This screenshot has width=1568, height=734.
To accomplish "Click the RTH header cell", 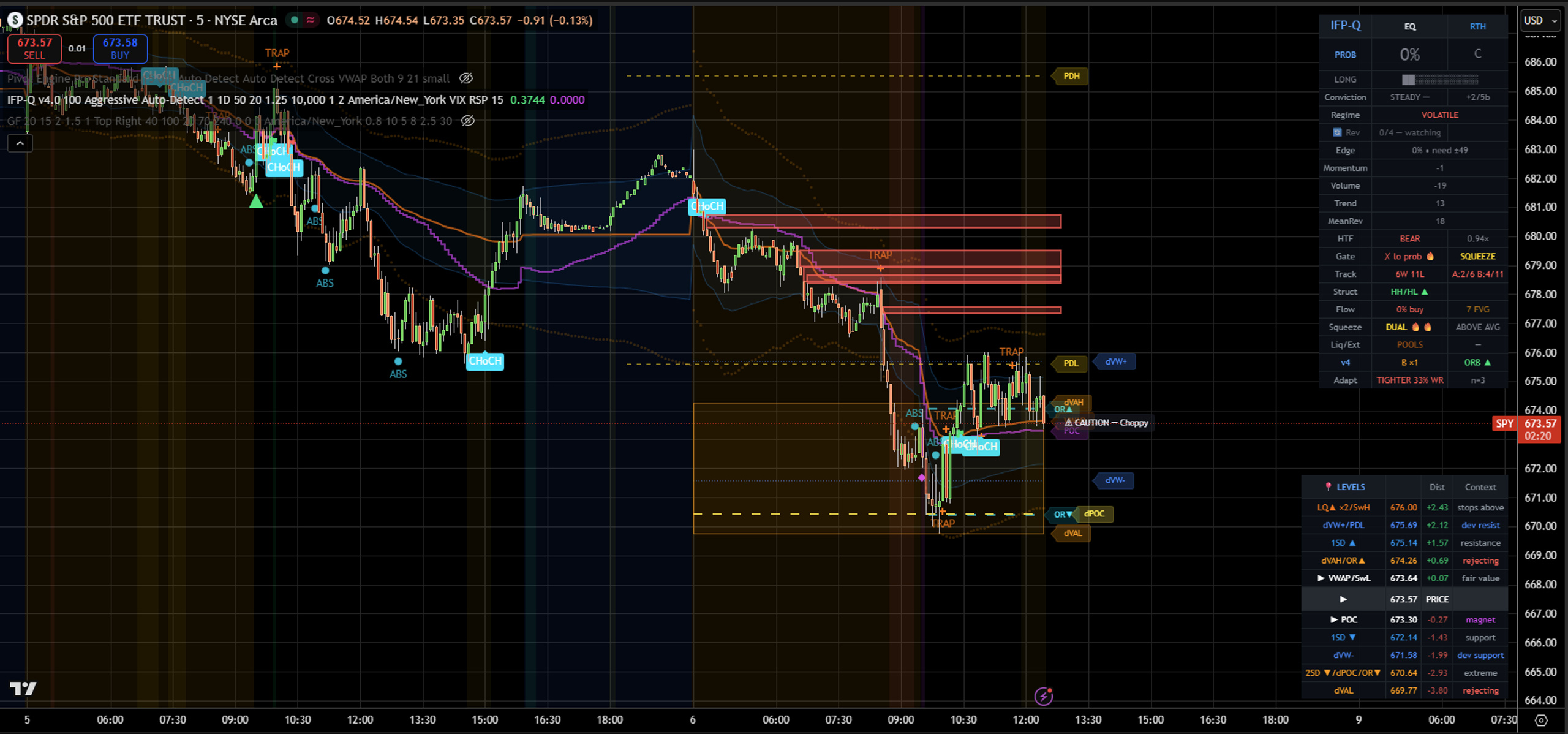I will [1477, 26].
